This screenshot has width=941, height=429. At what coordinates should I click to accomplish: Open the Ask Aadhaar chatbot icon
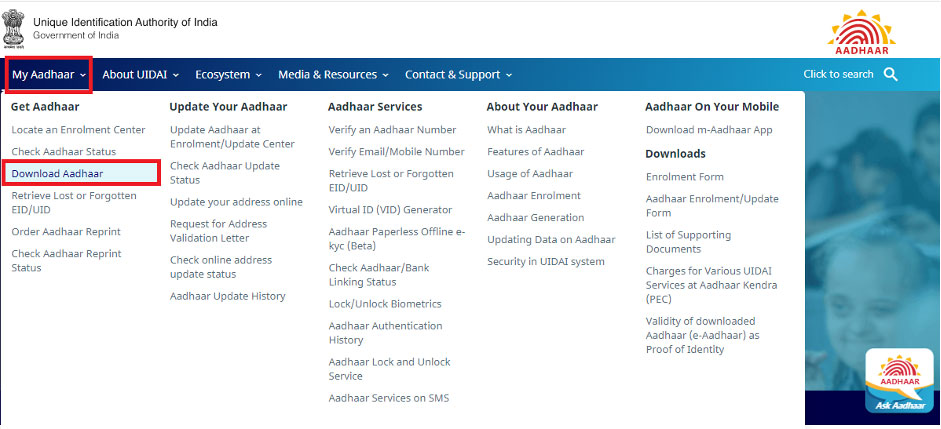coord(900,381)
